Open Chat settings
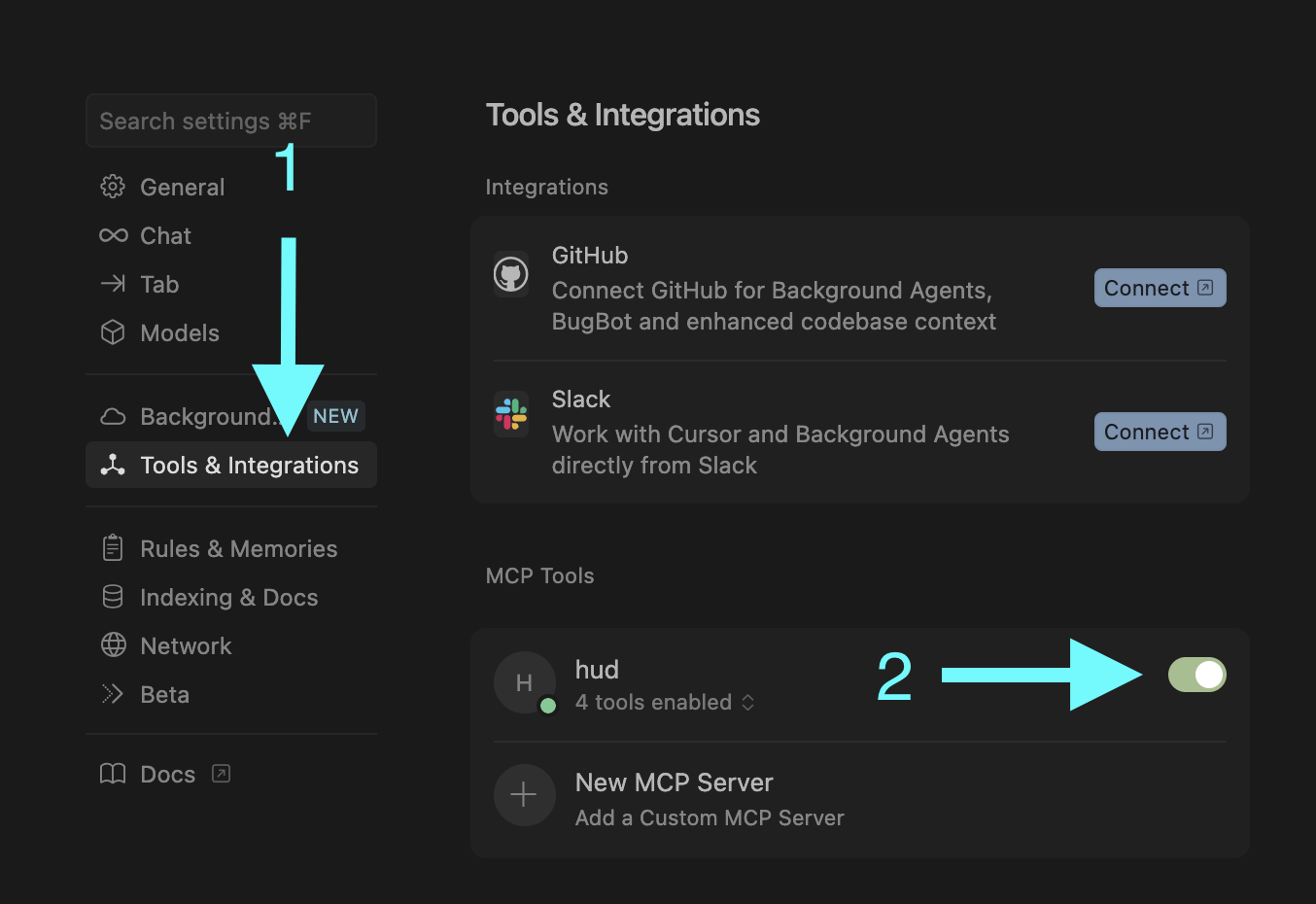Viewport: 1316px width, 904px height. pyautogui.click(x=231, y=235)
